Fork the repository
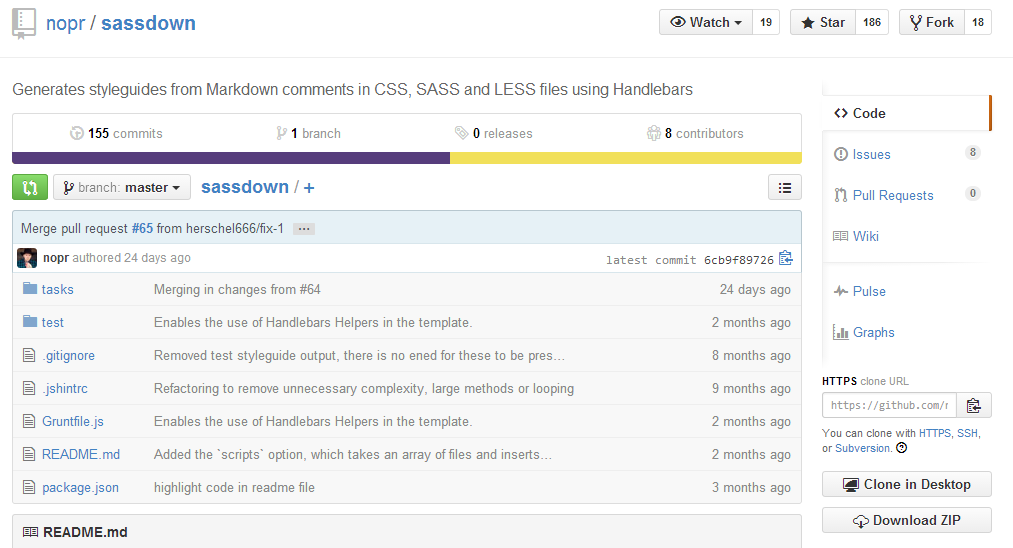The height and width of the screenshot is (548, 1013). (932, 22)
